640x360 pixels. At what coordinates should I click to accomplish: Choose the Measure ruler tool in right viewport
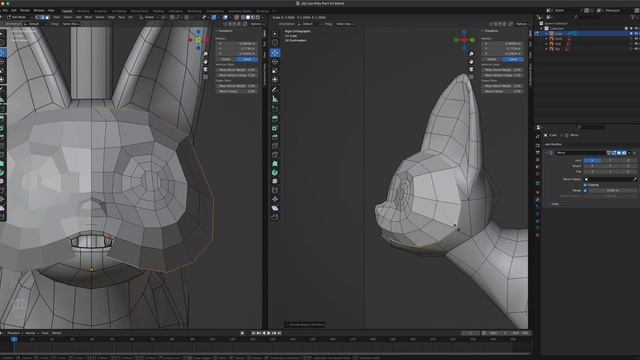point(275,99)
